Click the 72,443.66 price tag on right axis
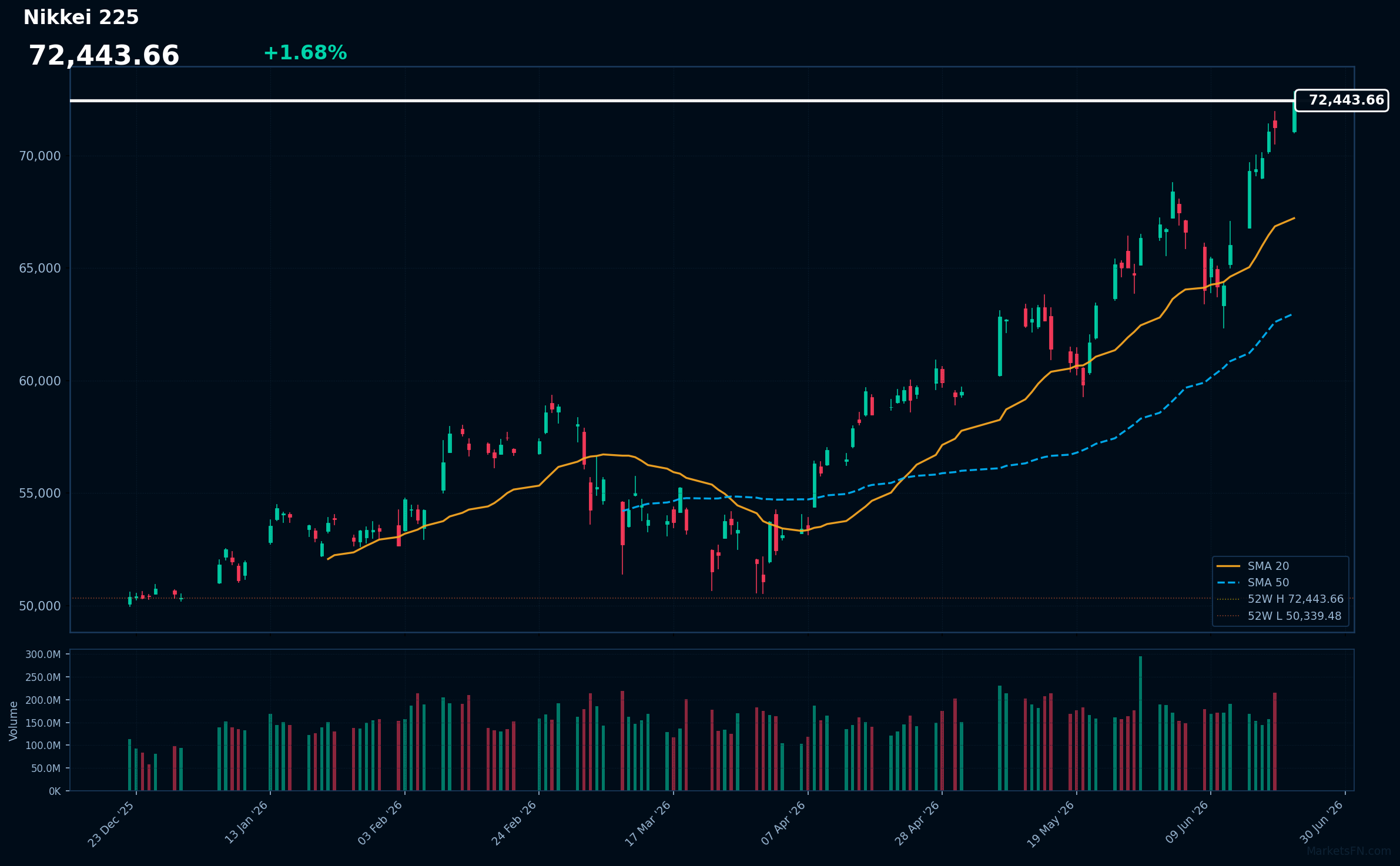Image resolution: width=1400 pixels, height=866 pixels. pos(1342,100)
